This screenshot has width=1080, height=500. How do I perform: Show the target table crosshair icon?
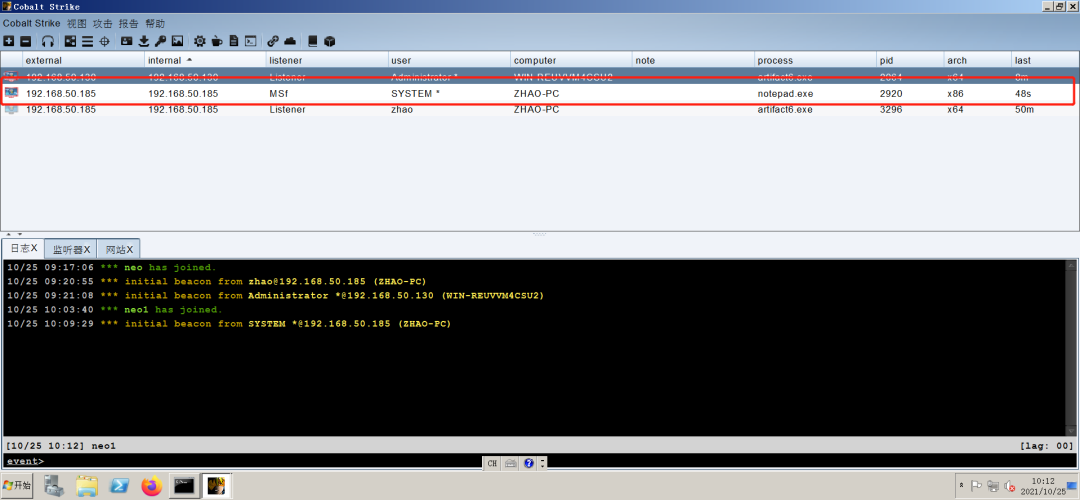point(105,41)
